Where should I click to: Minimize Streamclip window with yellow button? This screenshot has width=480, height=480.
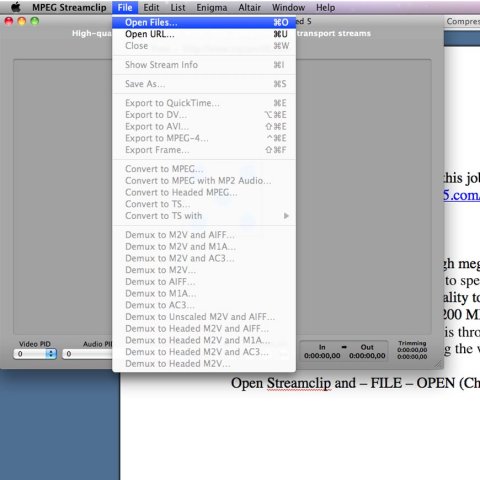tap(22, 21)
